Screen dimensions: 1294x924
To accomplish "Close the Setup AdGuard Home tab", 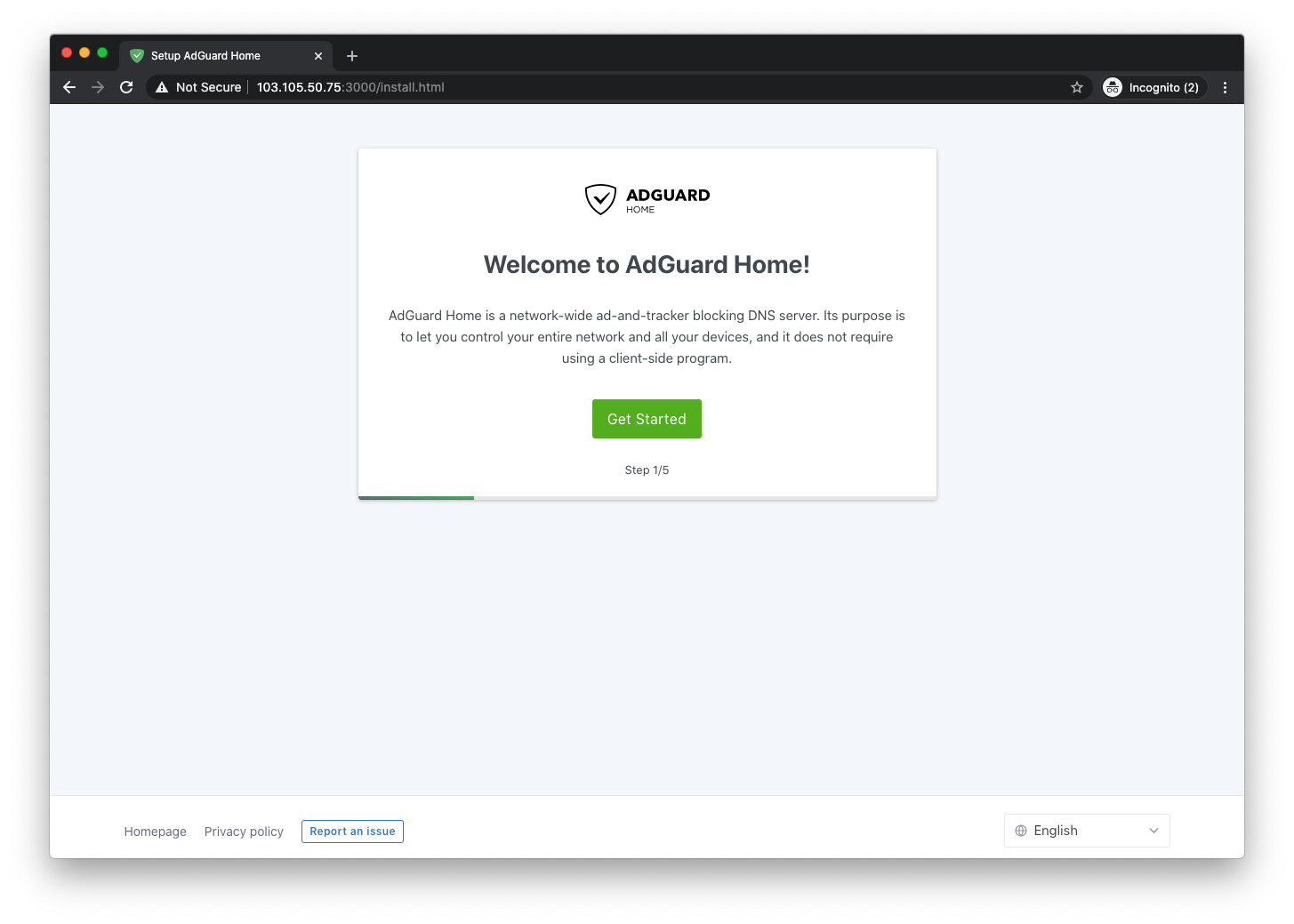I will pyautogui.click(x=318, y=56).
